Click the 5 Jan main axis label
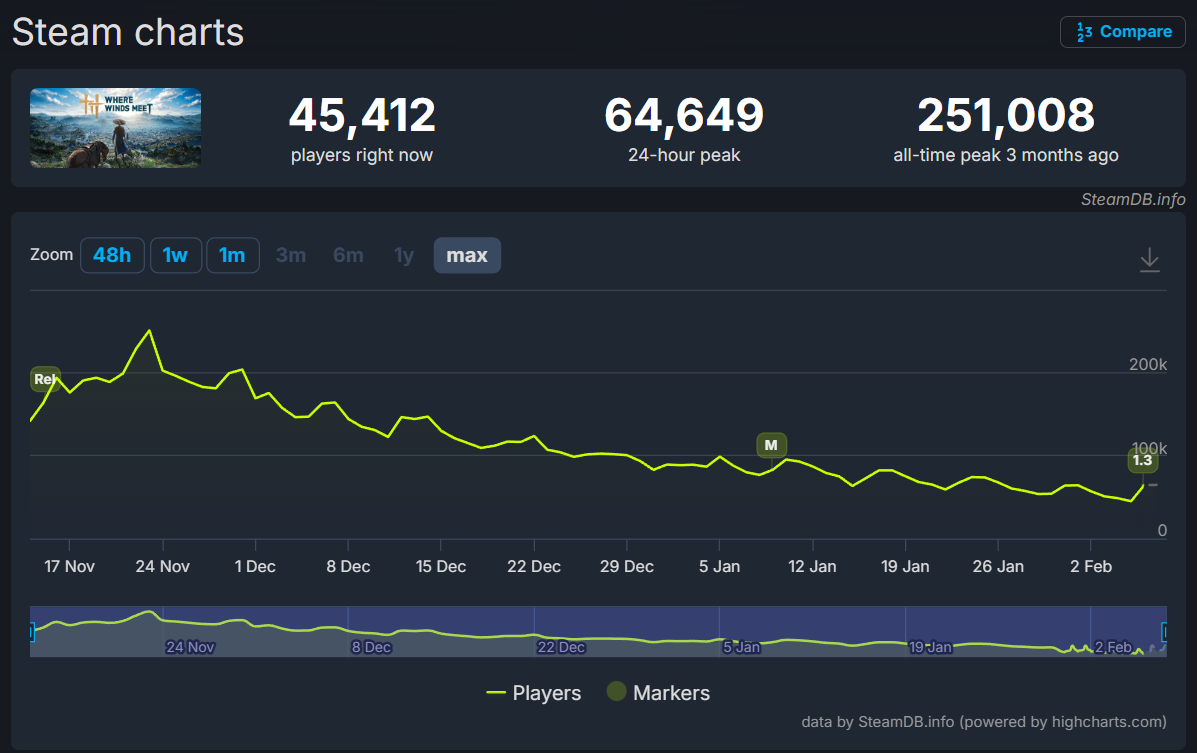1197x753 pixels. point(719,567)
